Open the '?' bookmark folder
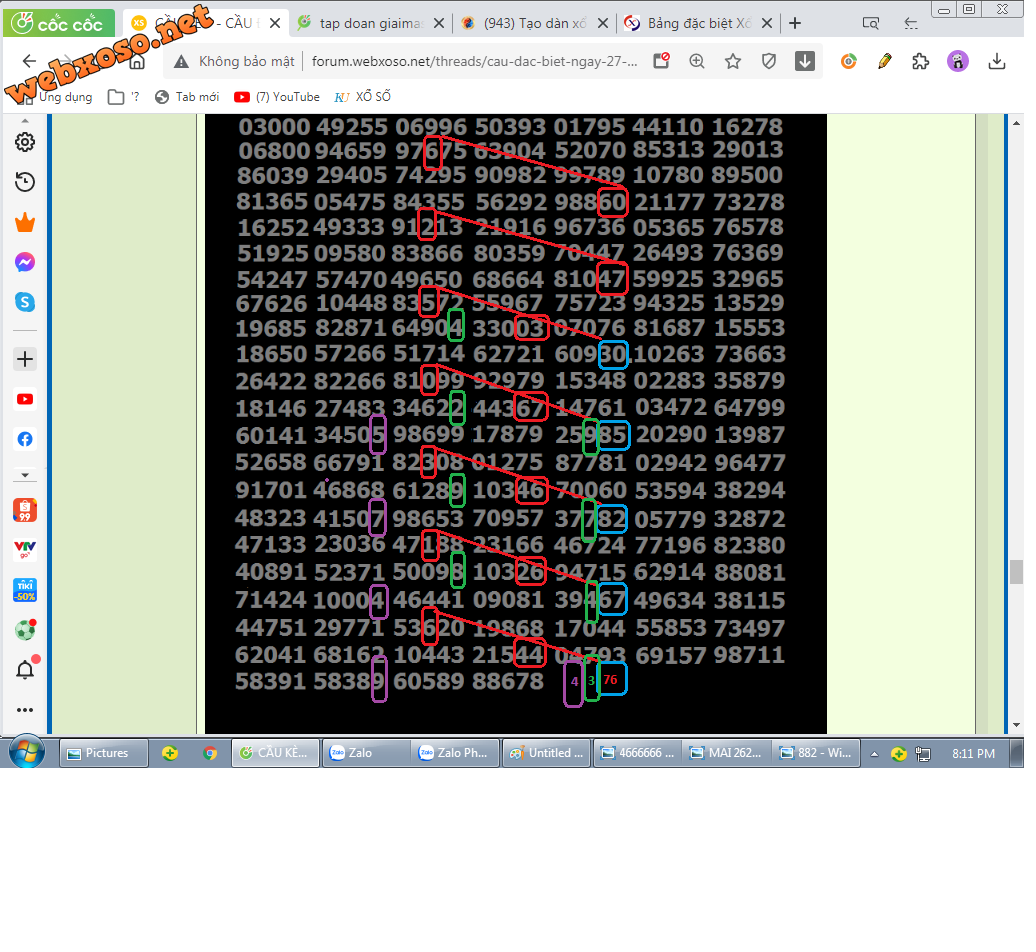The image size is (1036, 952). tap(124, 97)
